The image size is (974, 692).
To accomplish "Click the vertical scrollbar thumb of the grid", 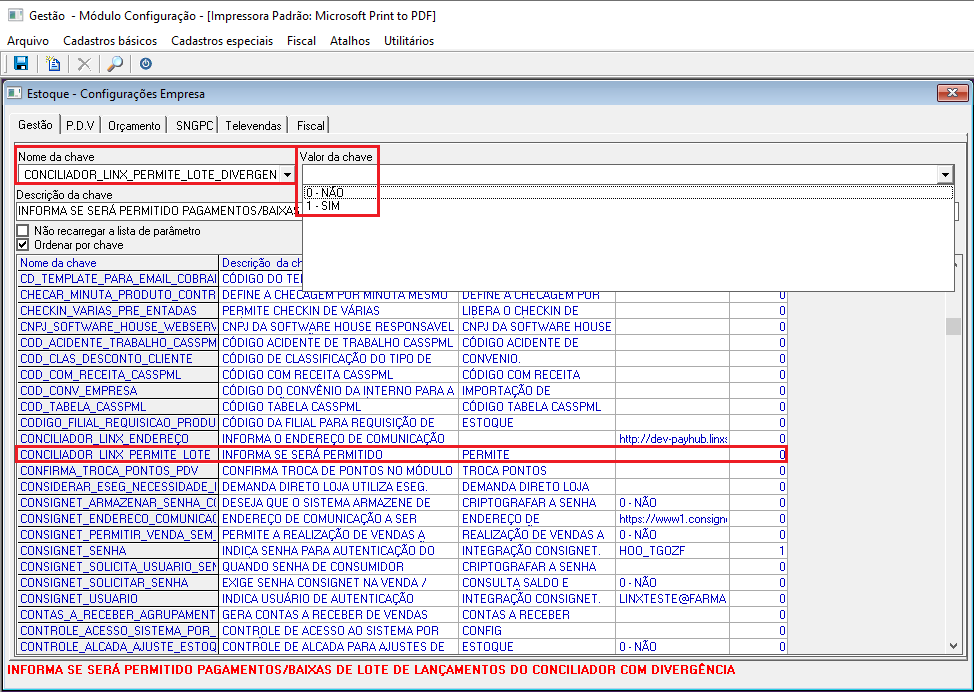I will (x=953, y=327).
